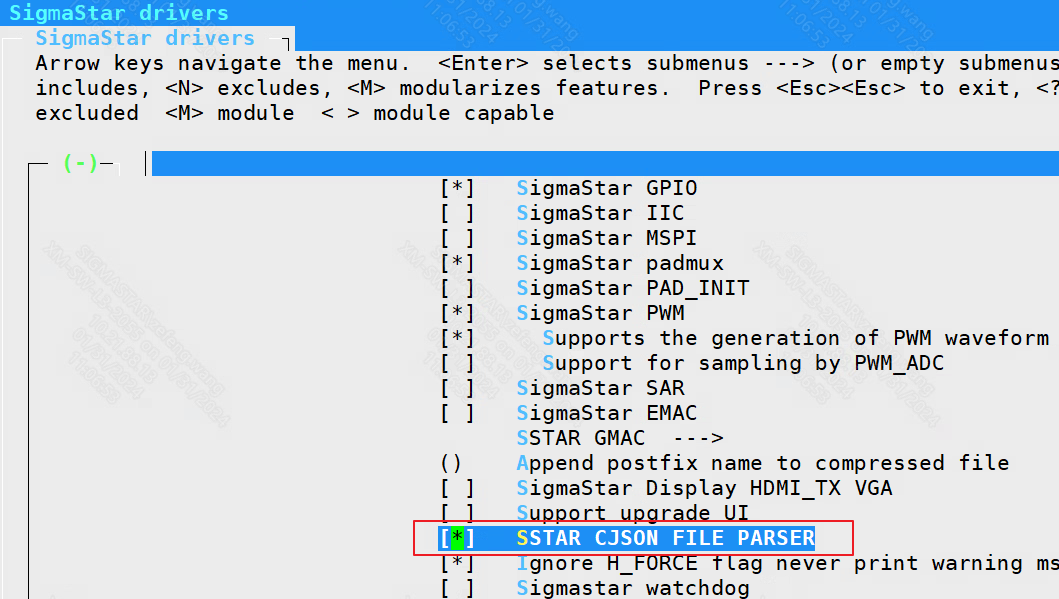Disable PWM waveform generation support checkbox
This screenshot has width=1059, height=599.
pyautogui.click(x=457, y=338)
